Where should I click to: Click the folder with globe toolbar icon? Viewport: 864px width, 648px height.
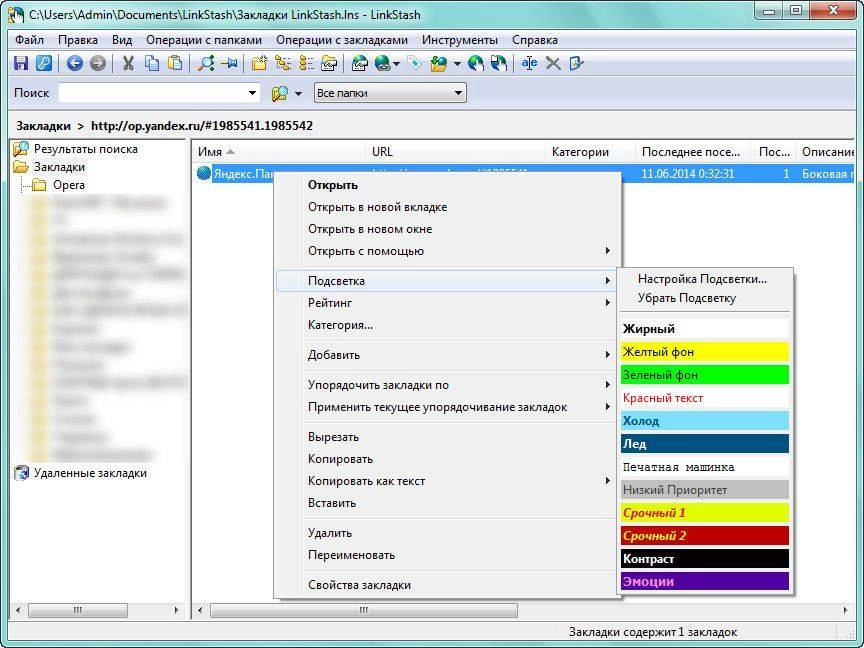pos(439,63)
